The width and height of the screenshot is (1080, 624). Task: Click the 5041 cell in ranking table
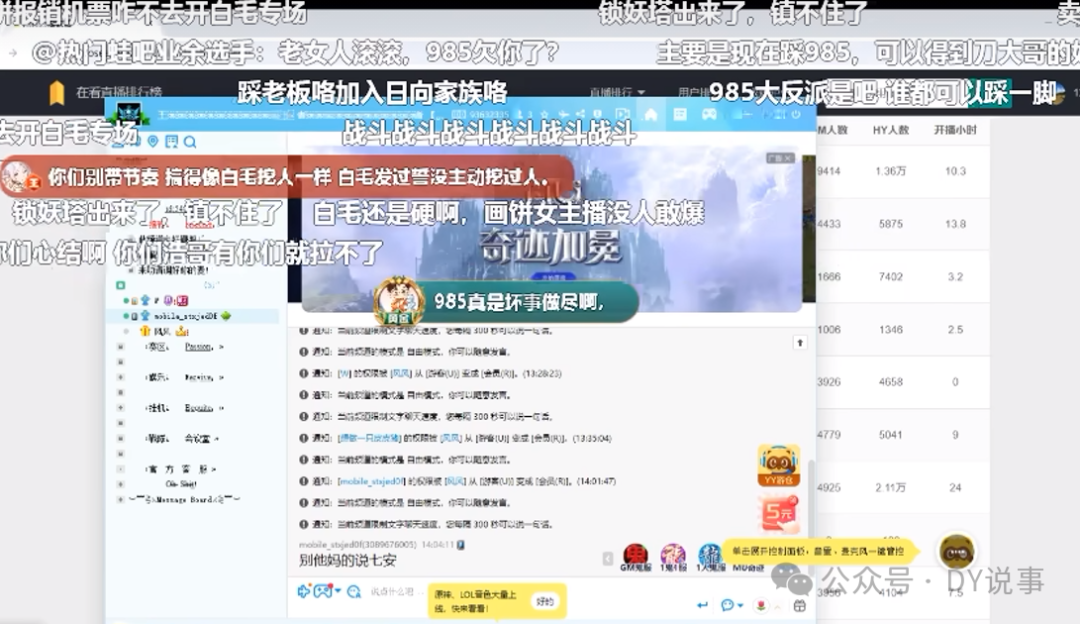[891, 435]
